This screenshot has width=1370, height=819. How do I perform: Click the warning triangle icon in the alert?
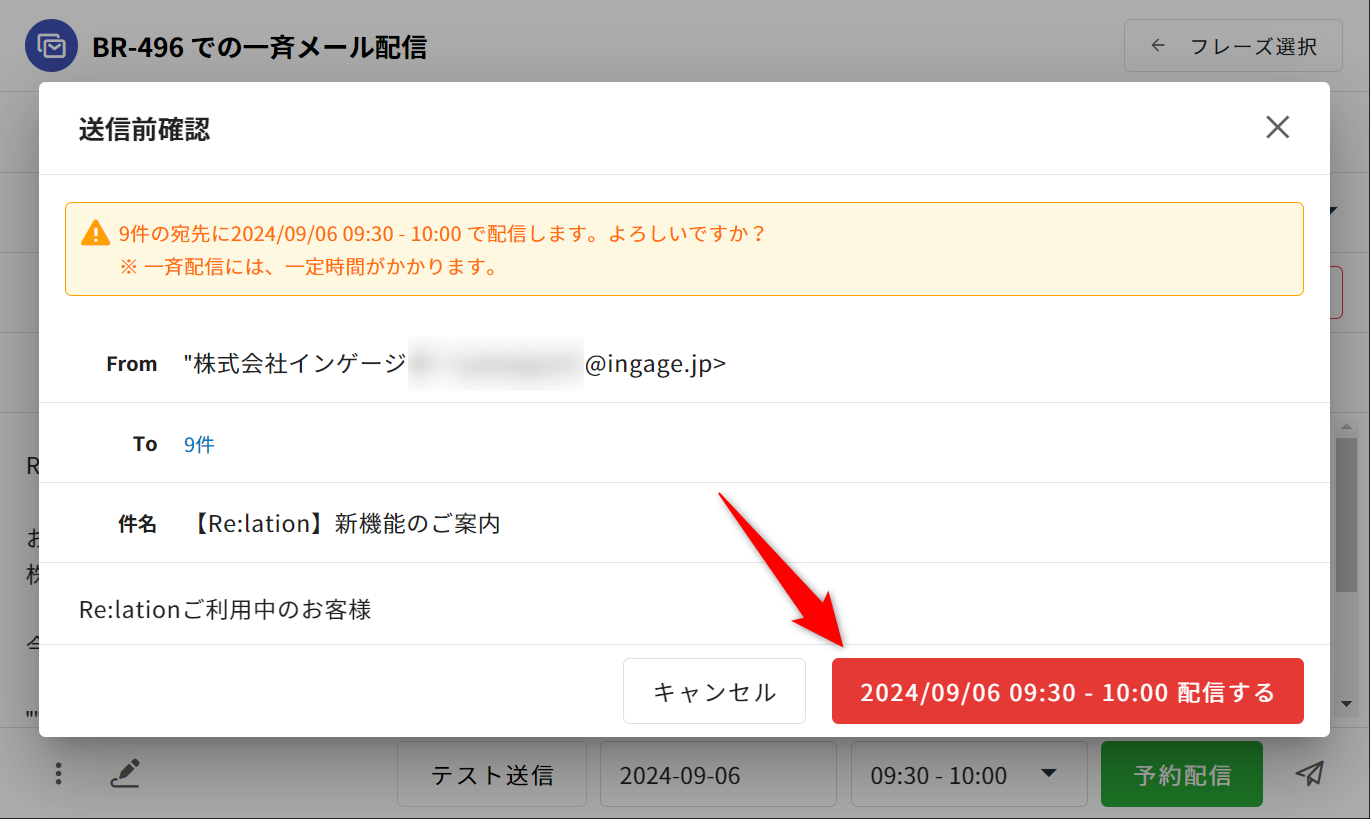(95, 234)
